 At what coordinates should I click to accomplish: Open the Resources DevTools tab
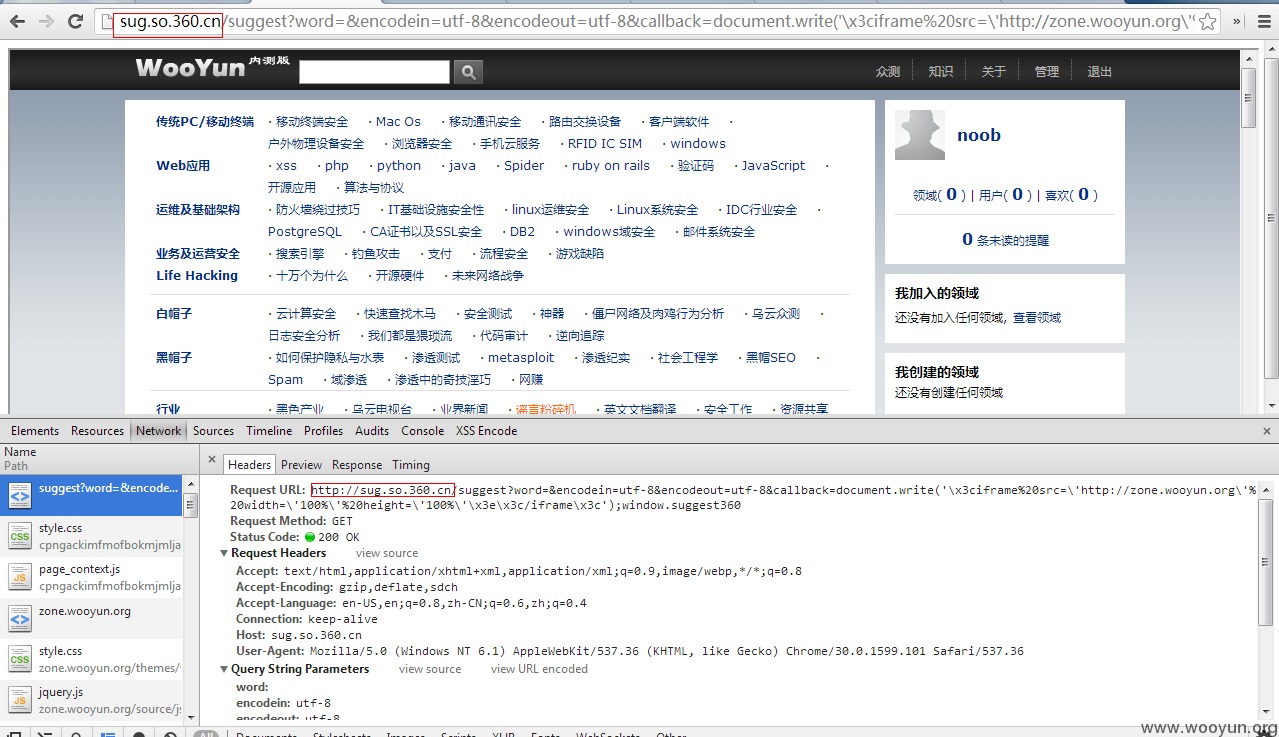click(x=97, y=431)
